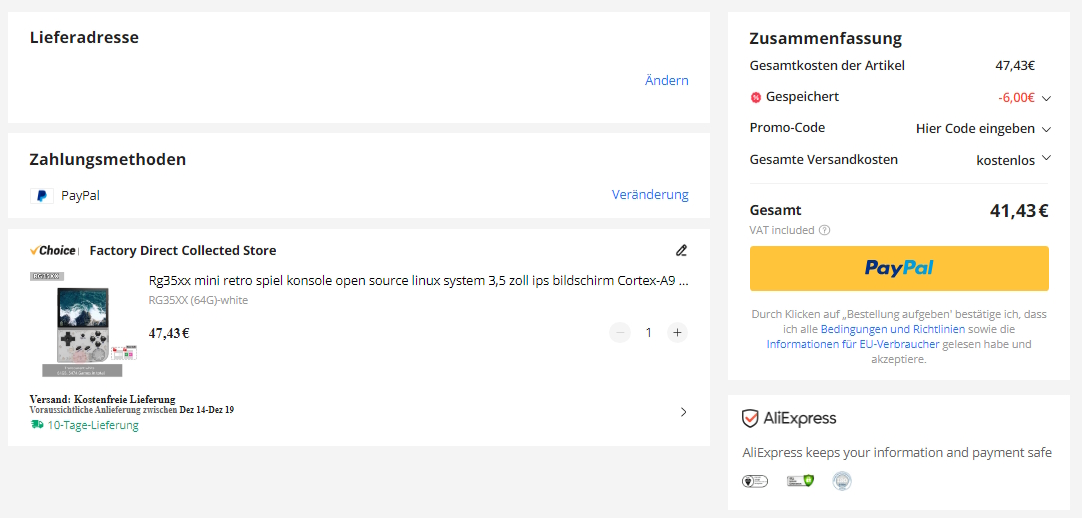Click the edit pencil icon for the store
Screen dimensions: 1082x518
pos(681,250)
